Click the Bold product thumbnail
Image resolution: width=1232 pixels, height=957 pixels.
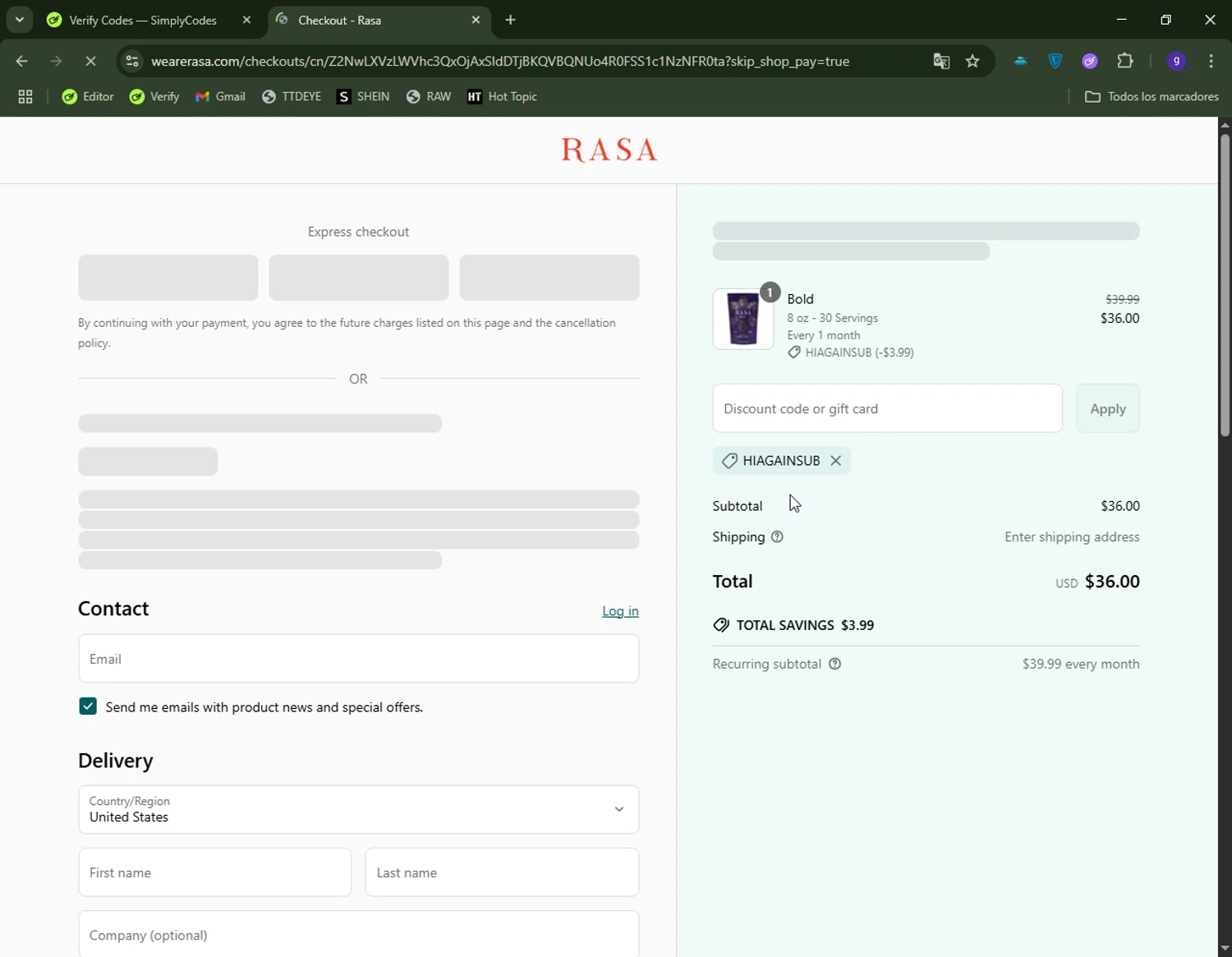[x=743, y=319]
